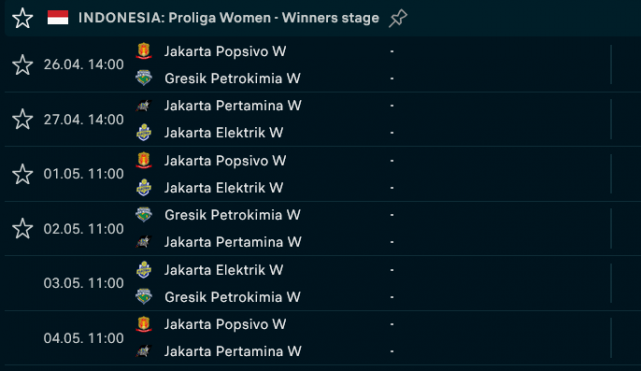Select Jakarta Pertamina W in 27.04. match
641x371 pixels.
233,105
